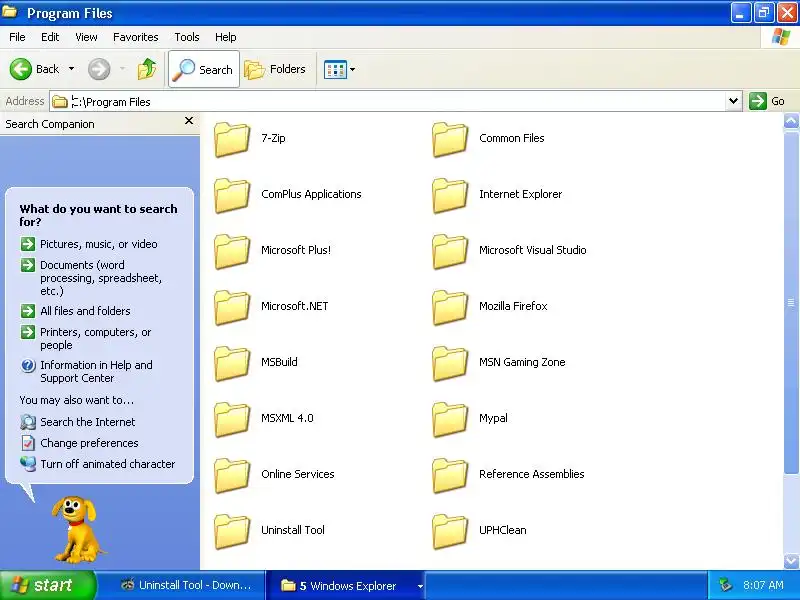The width and height of the screenshot is (800, 600).
Task: Select the Online Services folder icon
Action: point(232,476)
